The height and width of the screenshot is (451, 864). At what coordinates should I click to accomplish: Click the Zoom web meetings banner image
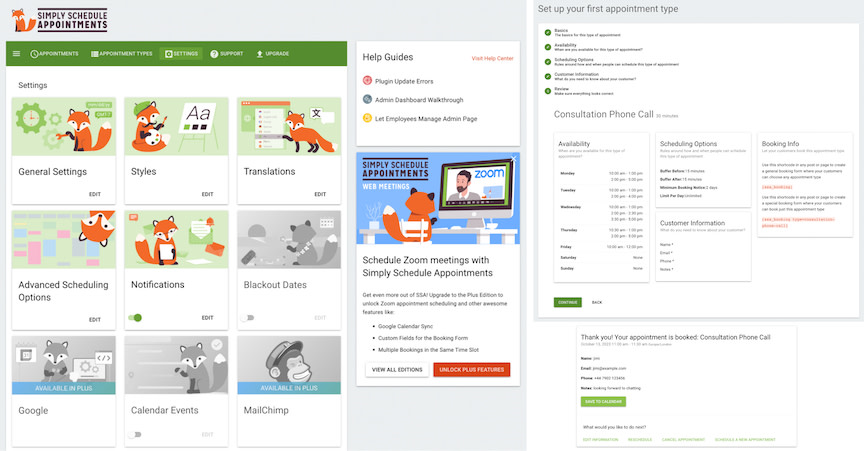438,198
